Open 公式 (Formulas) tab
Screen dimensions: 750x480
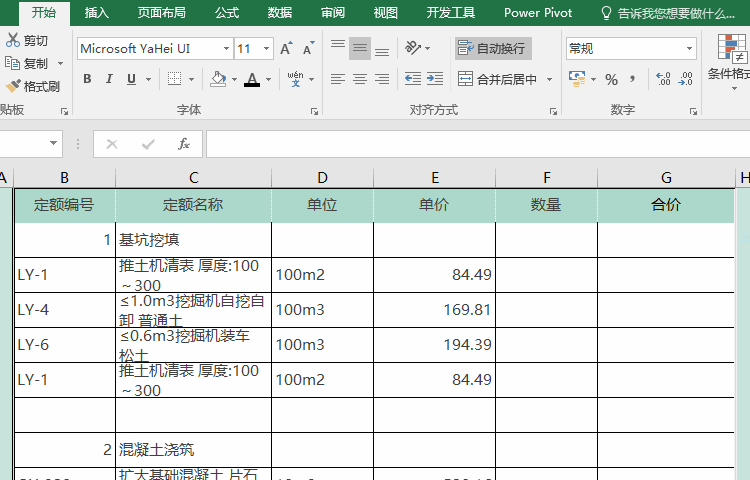[x=227, y=12]
